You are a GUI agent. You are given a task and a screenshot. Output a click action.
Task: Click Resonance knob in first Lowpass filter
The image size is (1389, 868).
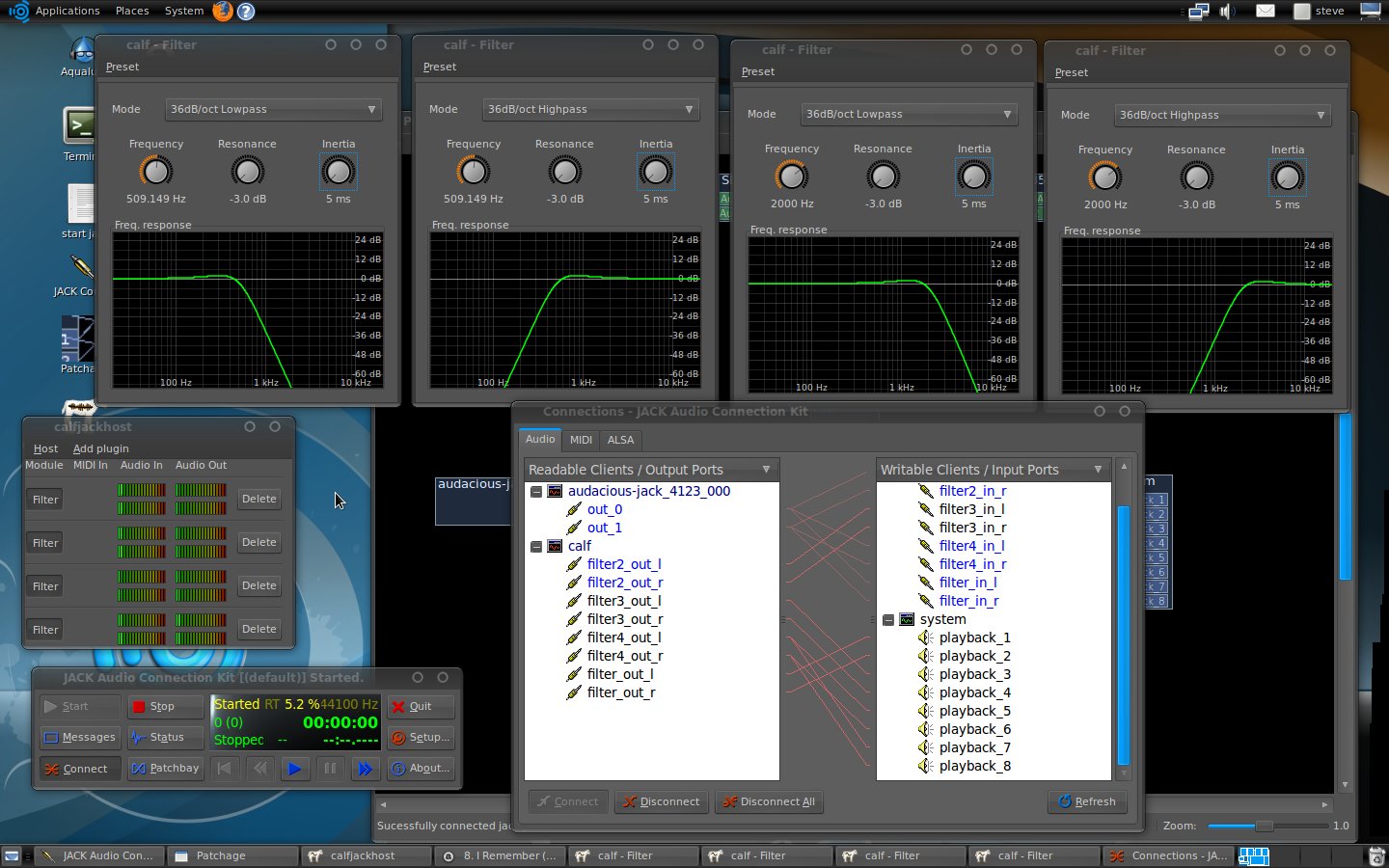(x=248, y=172)
